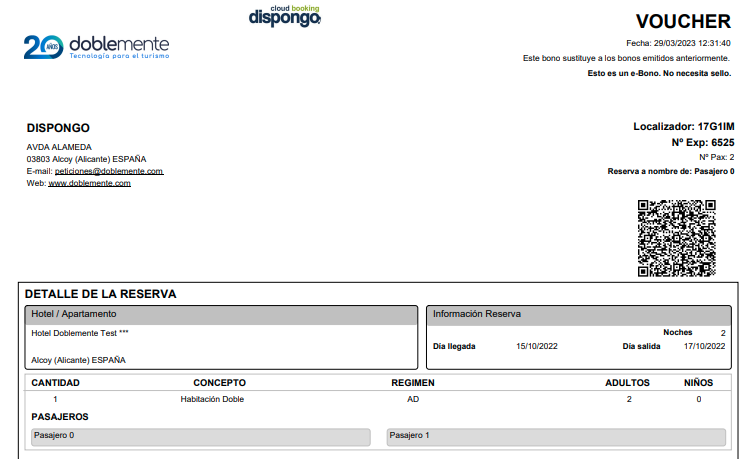Click the CONCEPTO column header
Screen dimensions: 751x459
pos(219,383)
